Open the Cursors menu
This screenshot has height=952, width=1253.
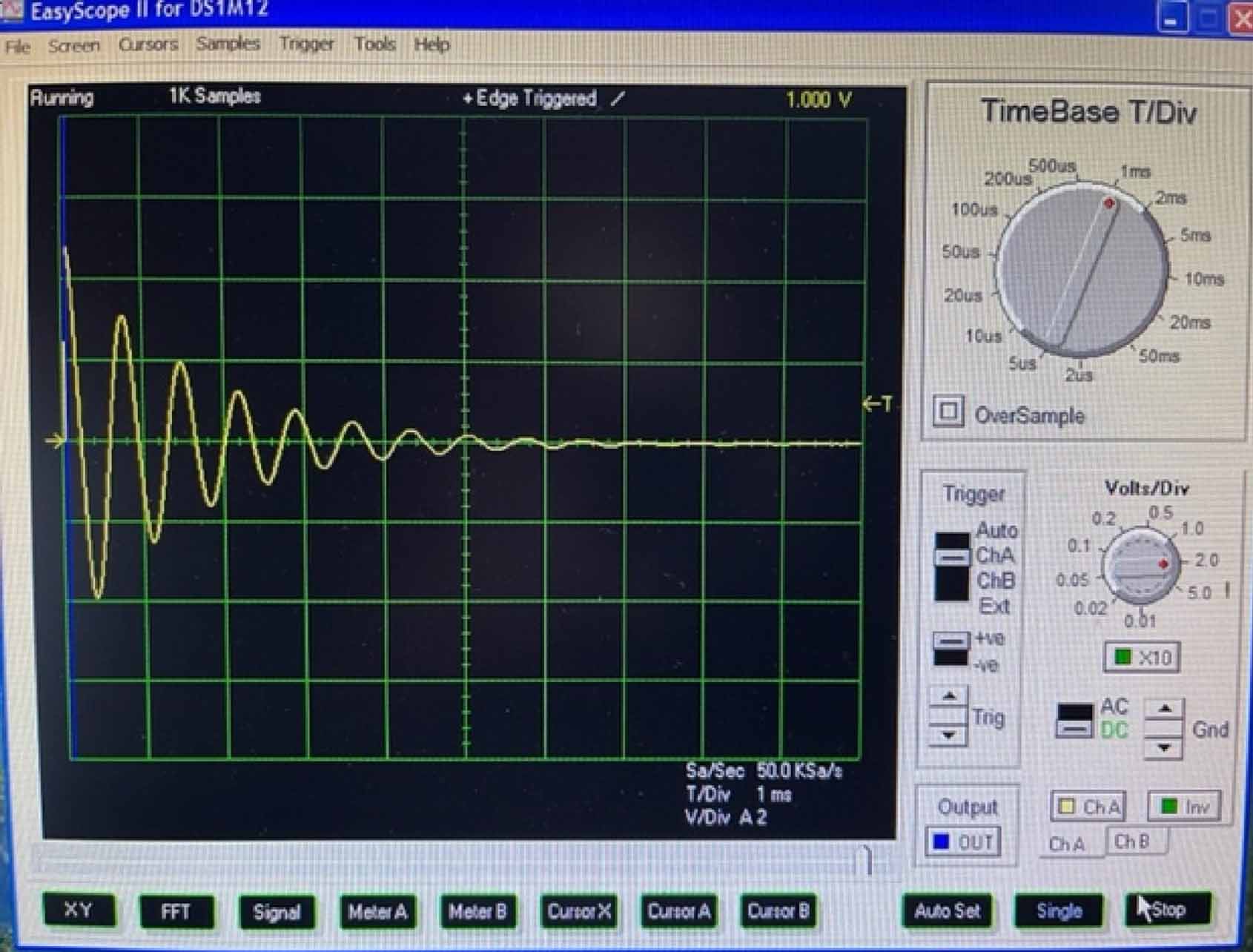[148, 44]
